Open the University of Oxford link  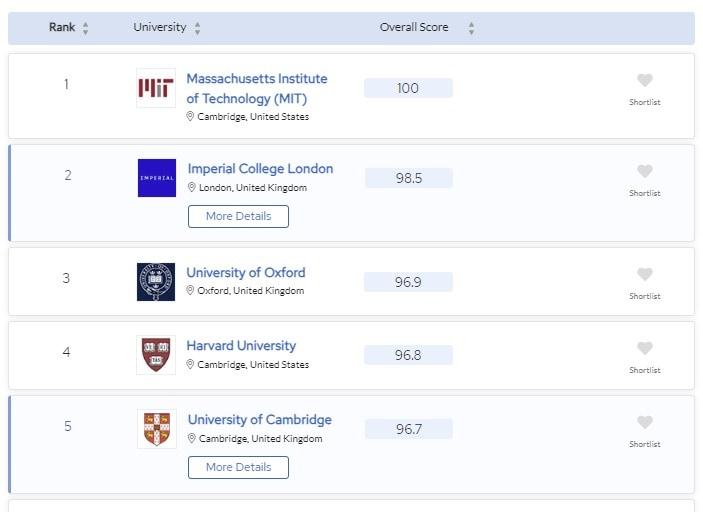tap(246, 272)
